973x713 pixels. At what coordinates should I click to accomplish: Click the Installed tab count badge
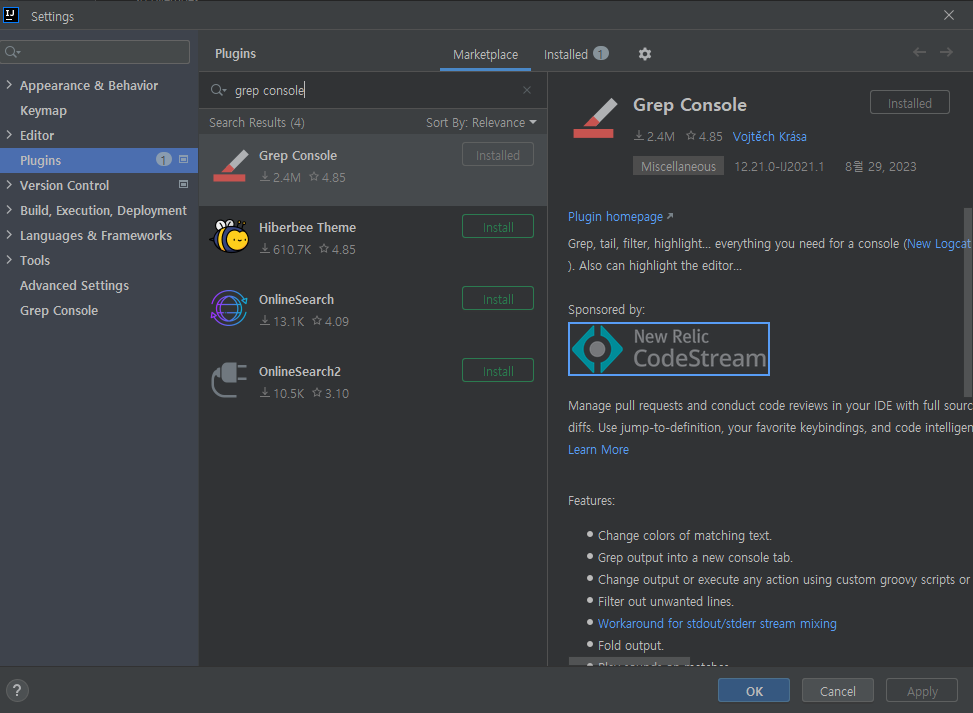pyautogui.click(x=601, y=53)
